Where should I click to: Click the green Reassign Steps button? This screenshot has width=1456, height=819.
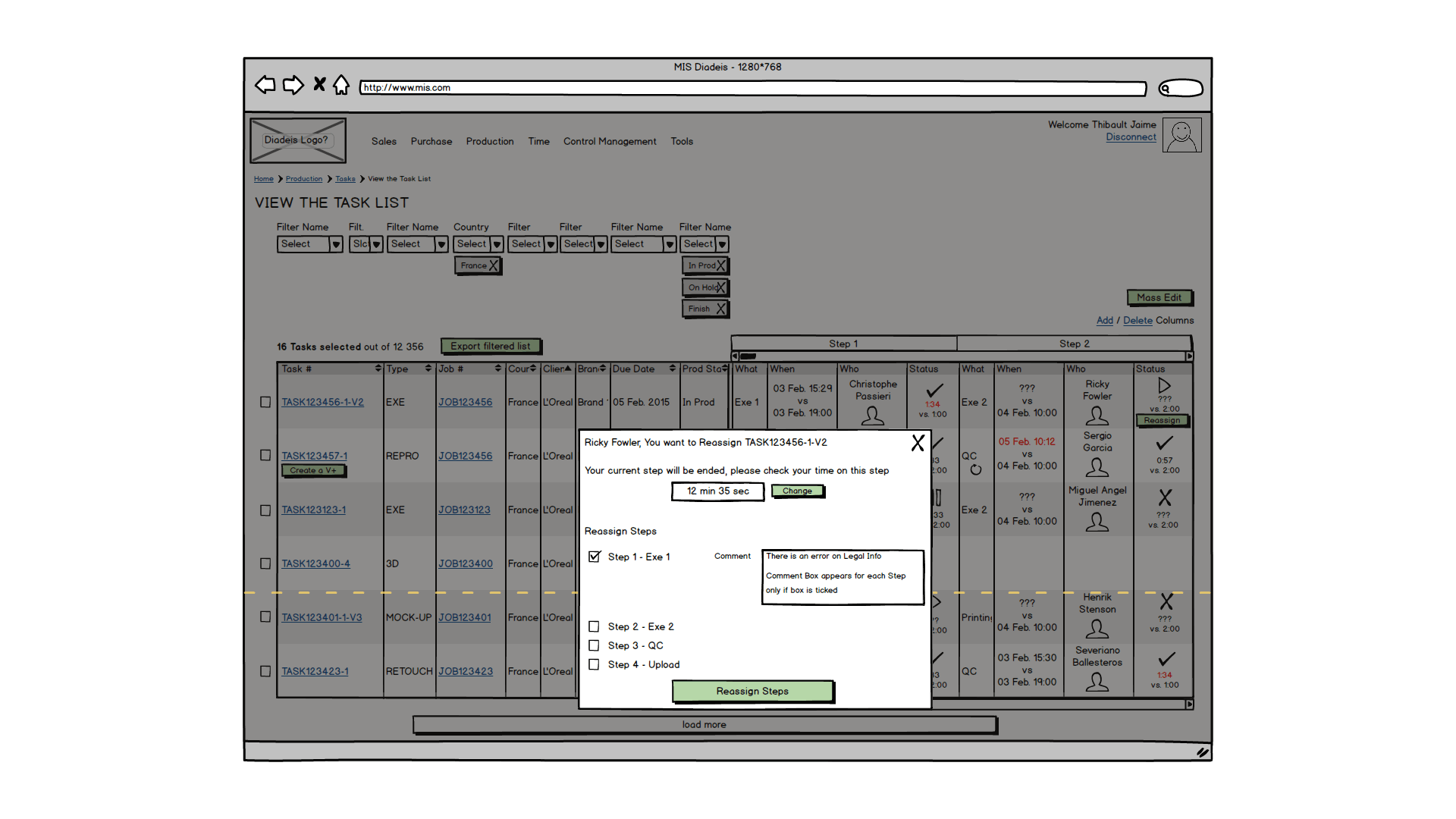tap(752, 691)
